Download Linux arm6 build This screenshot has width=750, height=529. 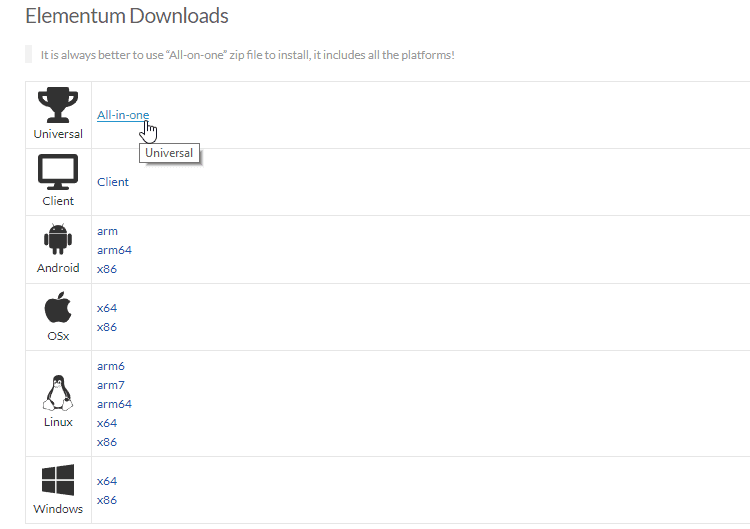pyautogui.click(x=111, y=366)
